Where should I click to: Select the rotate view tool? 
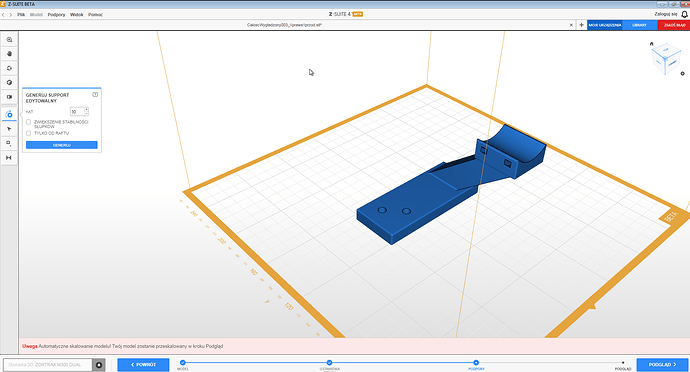9,68
